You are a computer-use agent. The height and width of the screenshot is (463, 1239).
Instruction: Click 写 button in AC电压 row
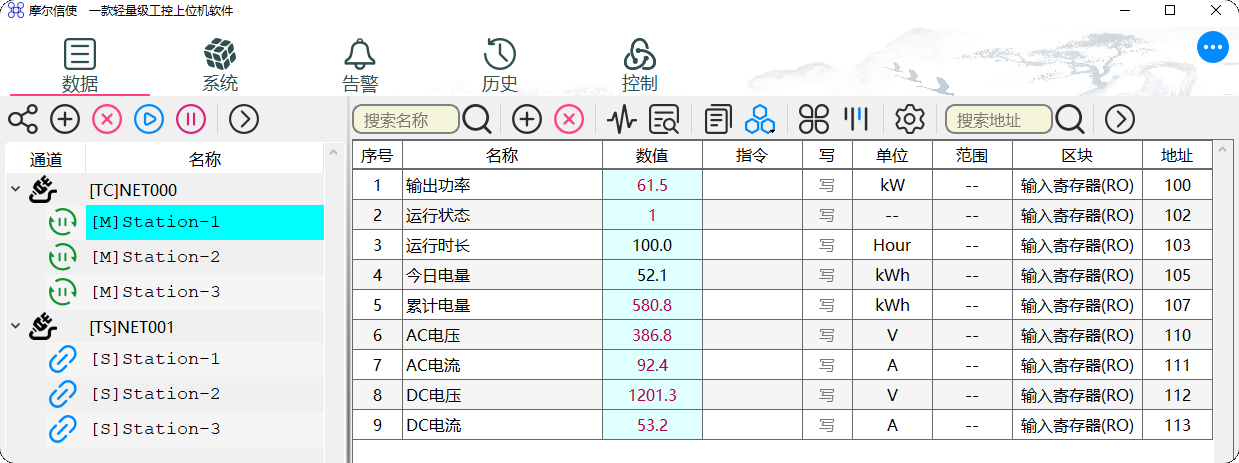pos(827,335)
